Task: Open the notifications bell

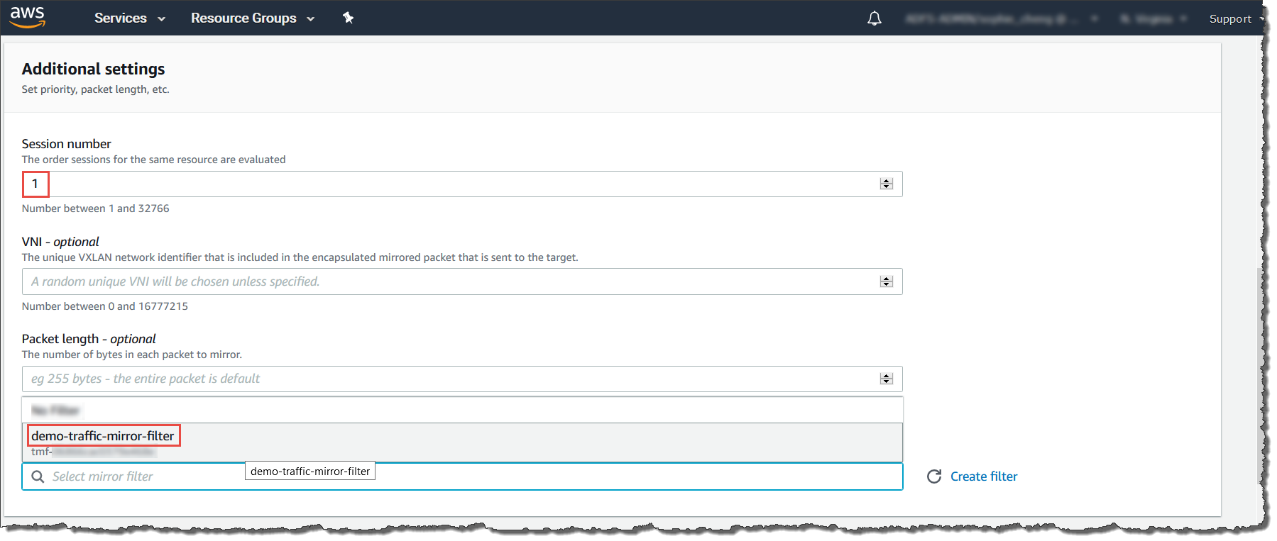Action: [x=874, y=18]
